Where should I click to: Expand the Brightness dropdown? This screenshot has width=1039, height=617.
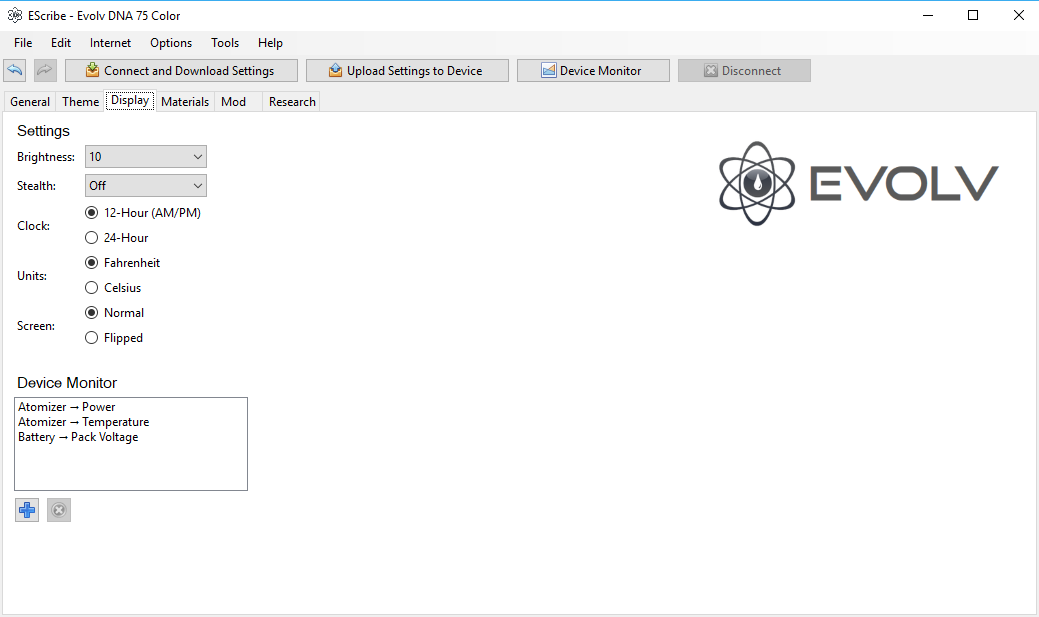(x=146, y=157)
